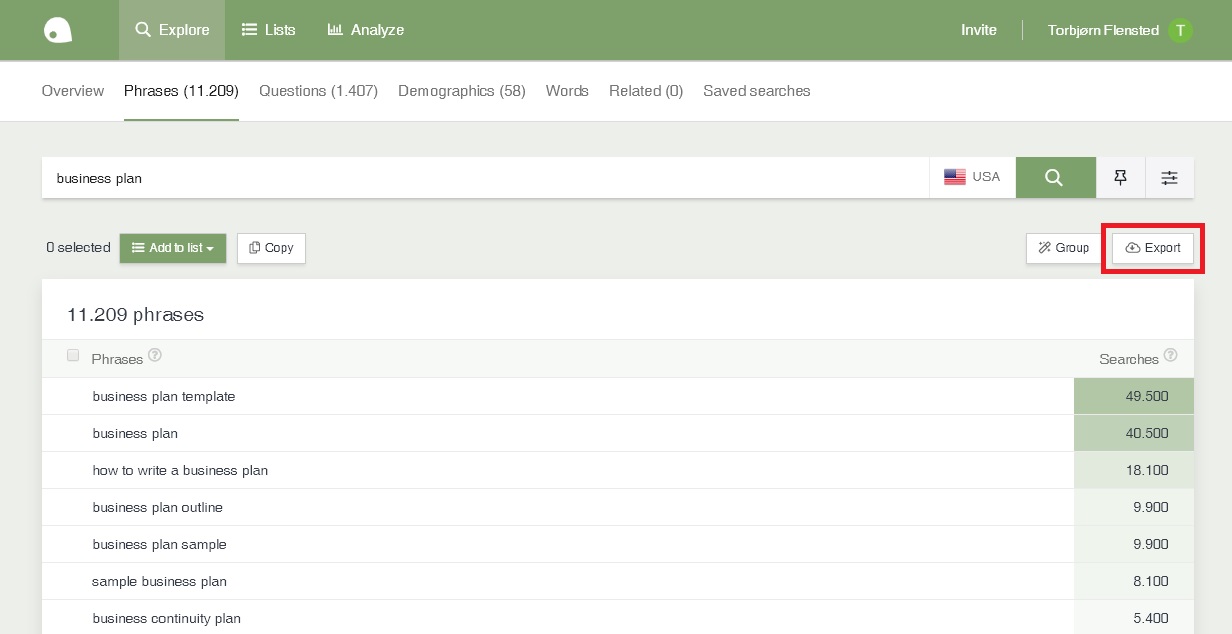Click the Export cloud icon
The width and height of the screenshot is (1232, 634).
click(x=1133, y=248)
